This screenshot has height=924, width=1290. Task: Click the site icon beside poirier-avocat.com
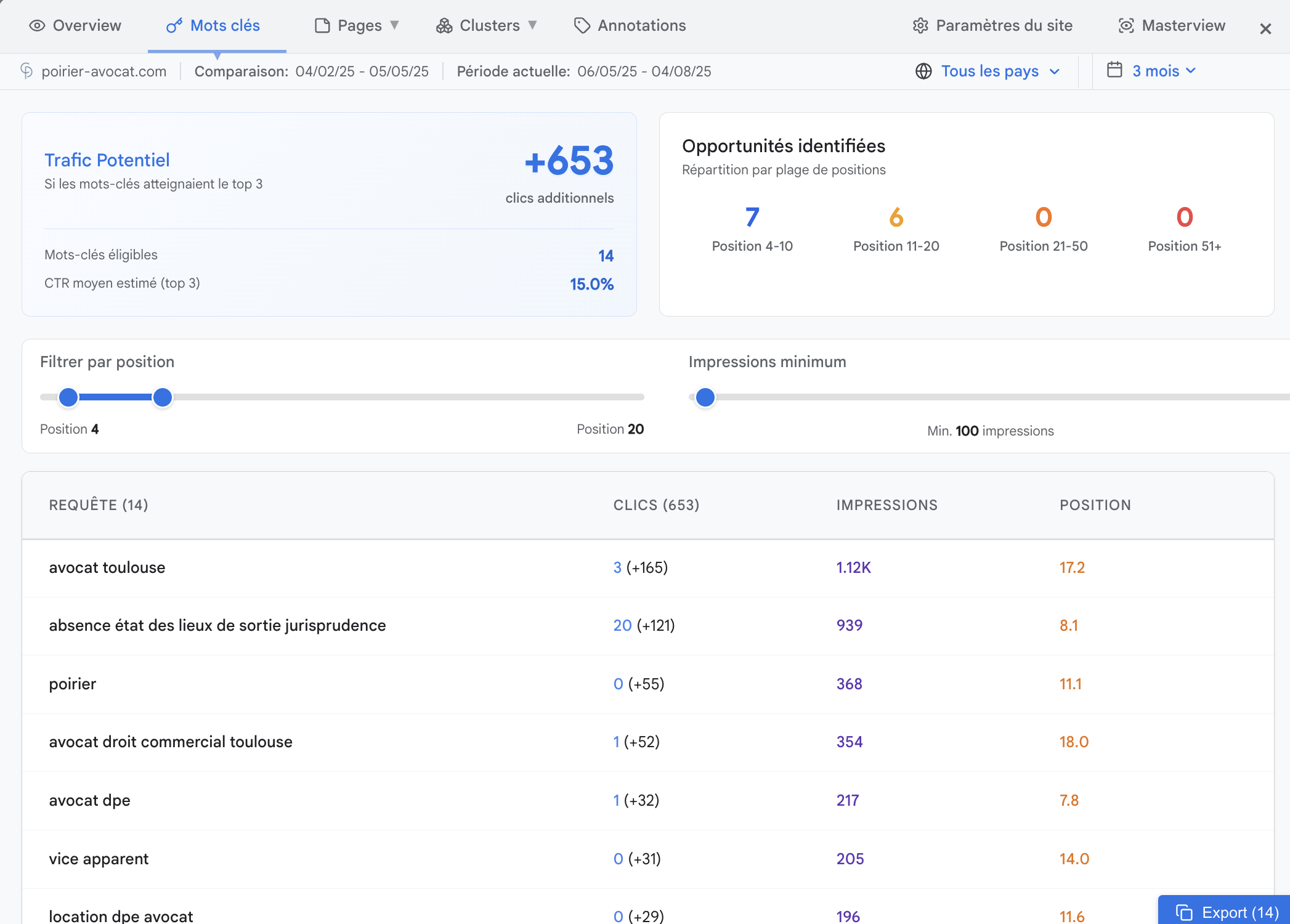click(26, 71)
